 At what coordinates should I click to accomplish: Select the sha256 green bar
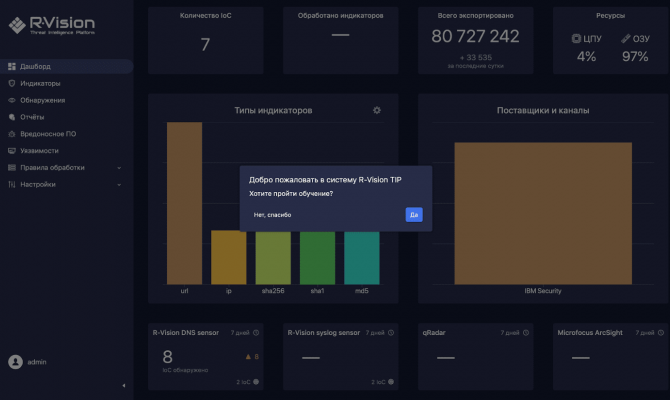click(273, 258)
